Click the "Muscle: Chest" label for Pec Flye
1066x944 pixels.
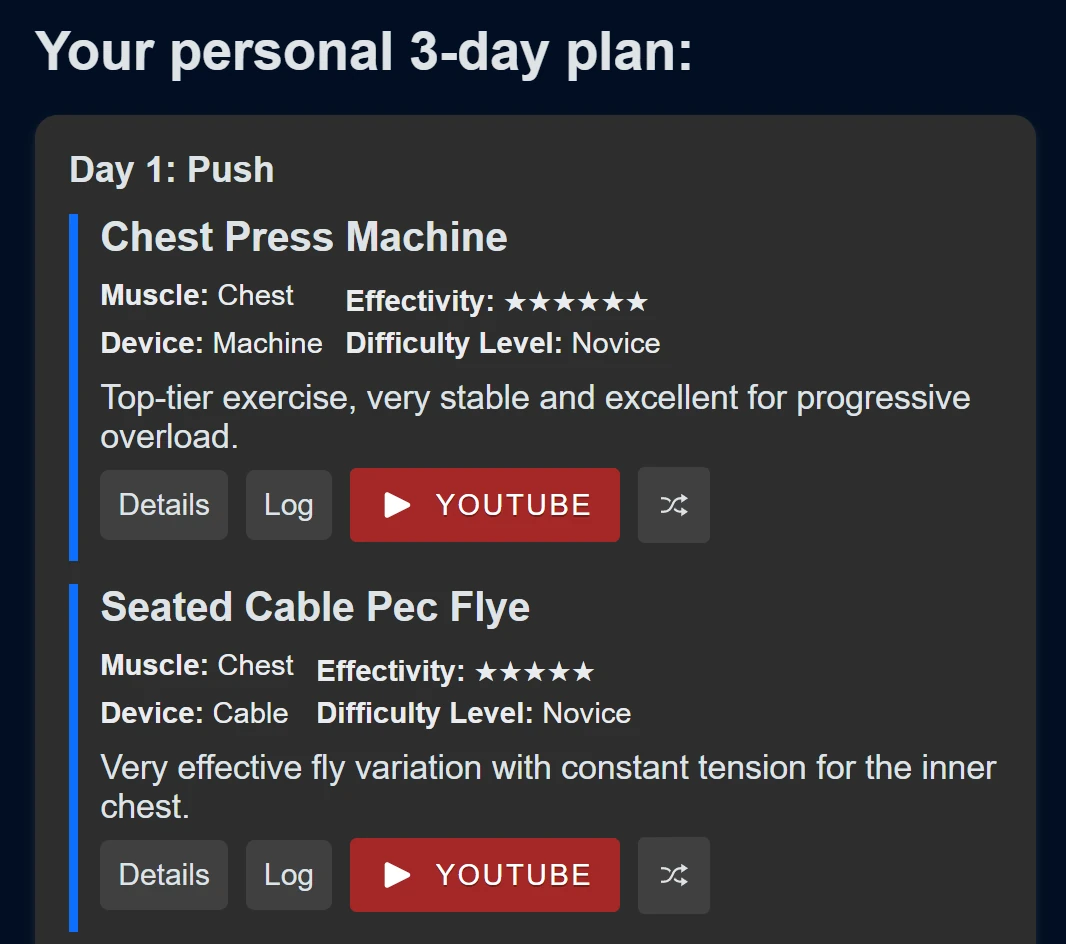(x=197, y=665)
